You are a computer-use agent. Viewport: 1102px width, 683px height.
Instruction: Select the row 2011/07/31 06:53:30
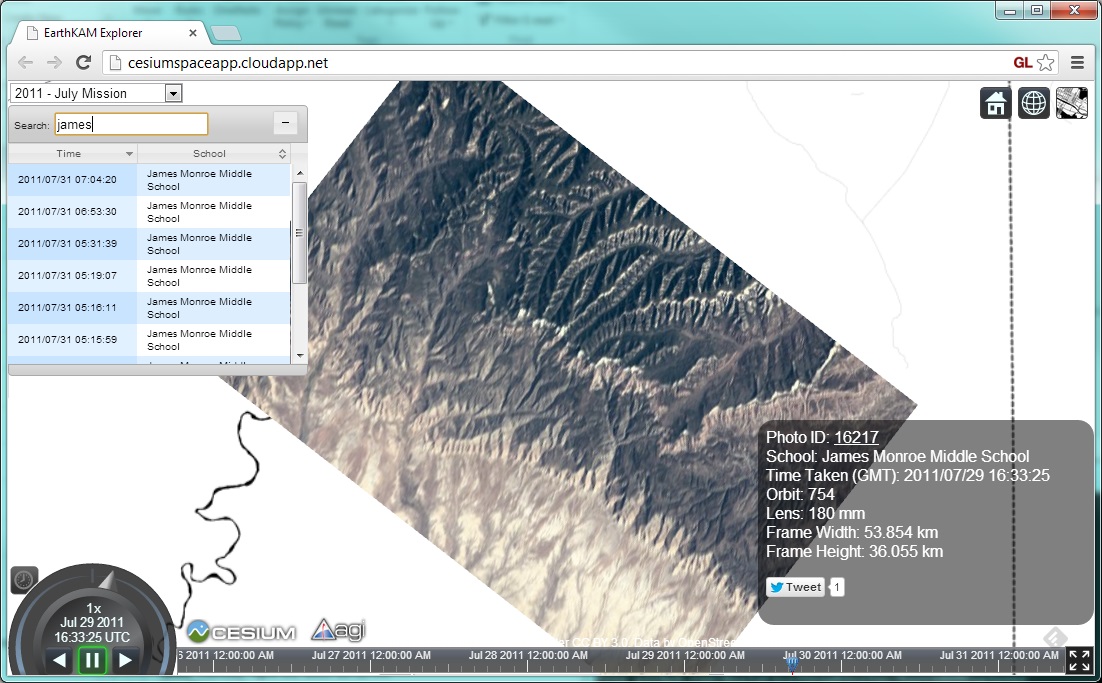tap(149, 212)
